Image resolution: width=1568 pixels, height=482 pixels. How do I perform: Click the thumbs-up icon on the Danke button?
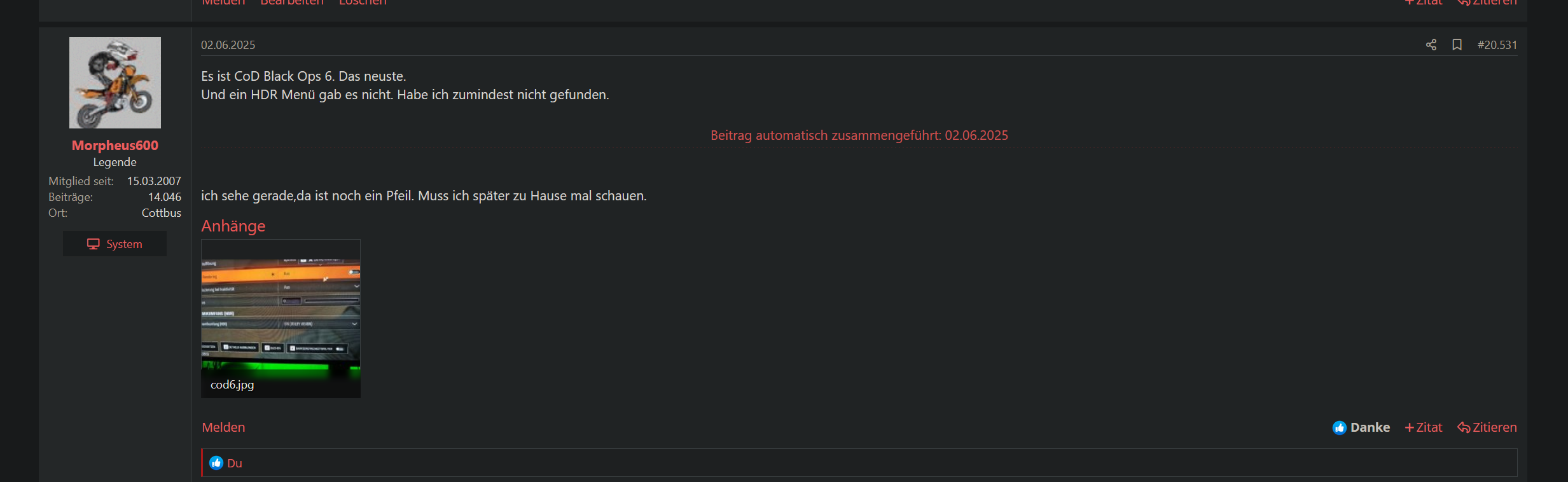click(1339, 427)
